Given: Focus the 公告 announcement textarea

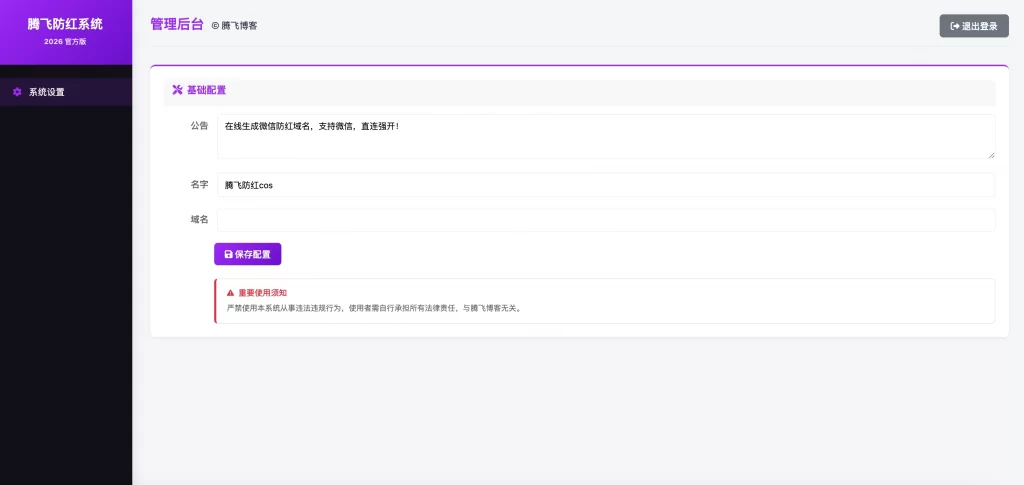Looking at the screenshot, I should (606, 136).
